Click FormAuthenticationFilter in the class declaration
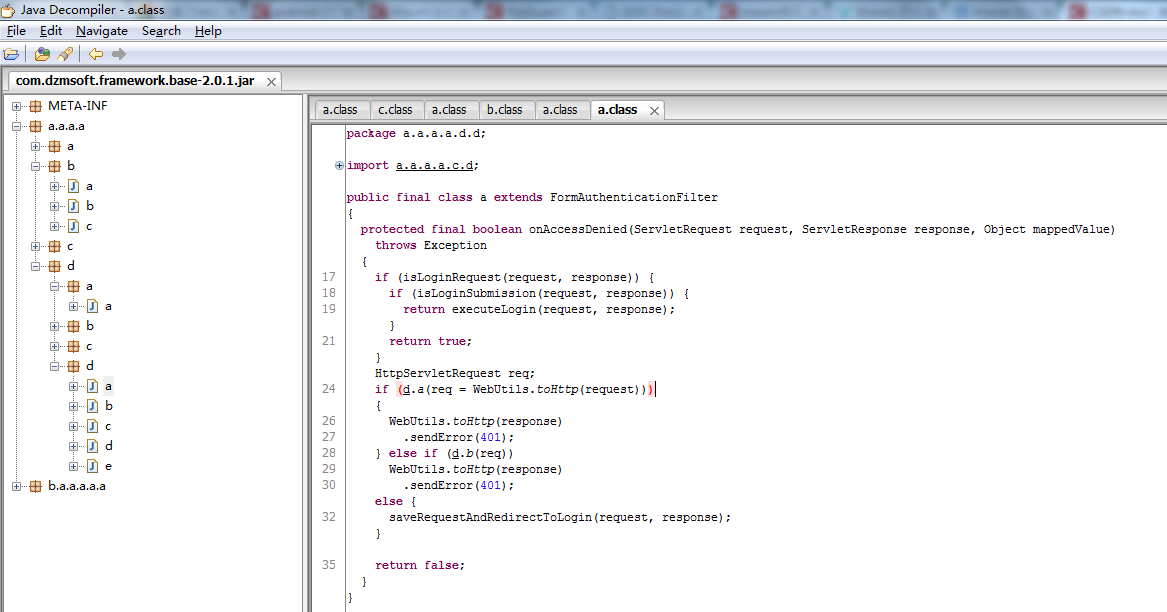Viewport: 1167px width, 612px height. pos(634,198)
